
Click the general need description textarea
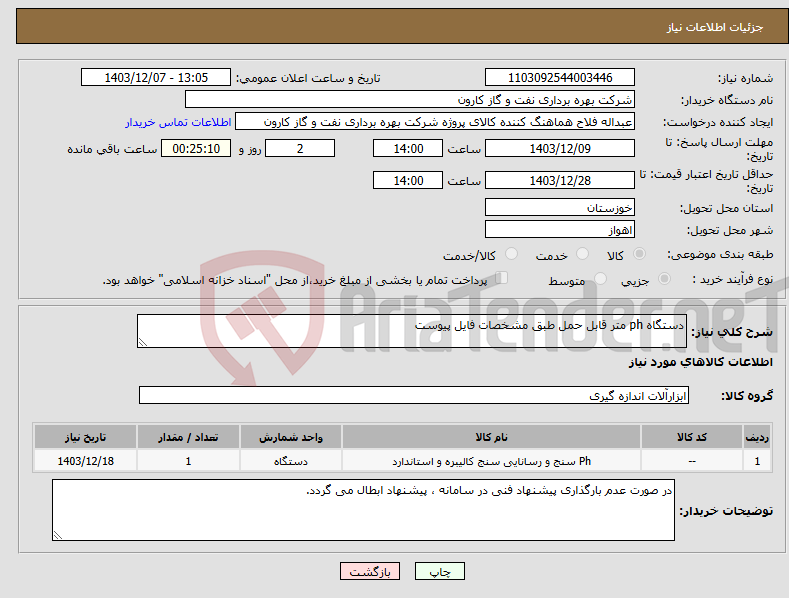point(412,331)
